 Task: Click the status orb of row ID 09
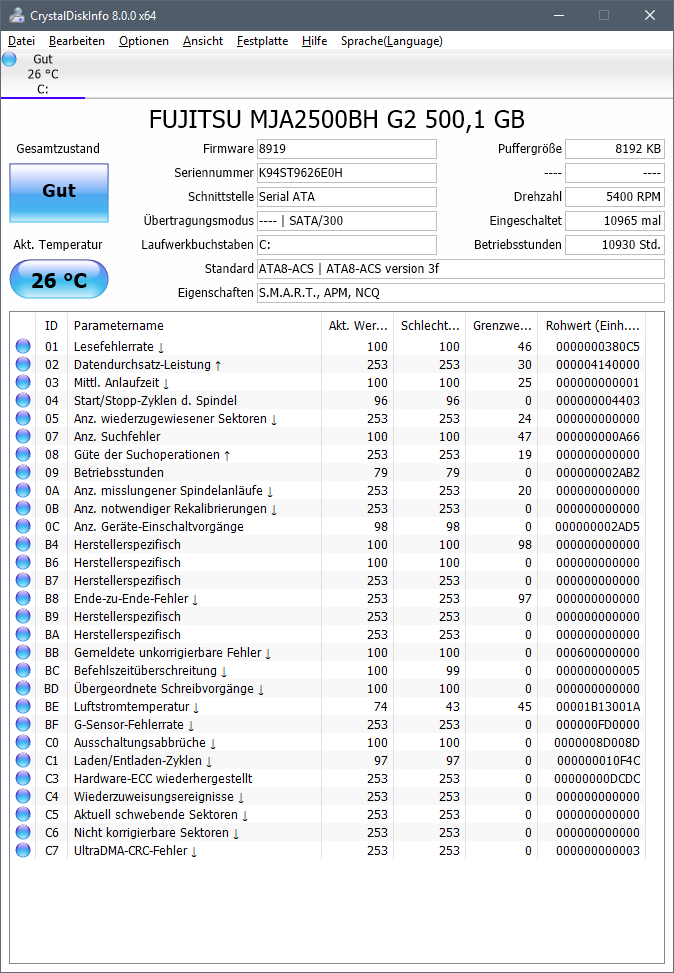23,472
